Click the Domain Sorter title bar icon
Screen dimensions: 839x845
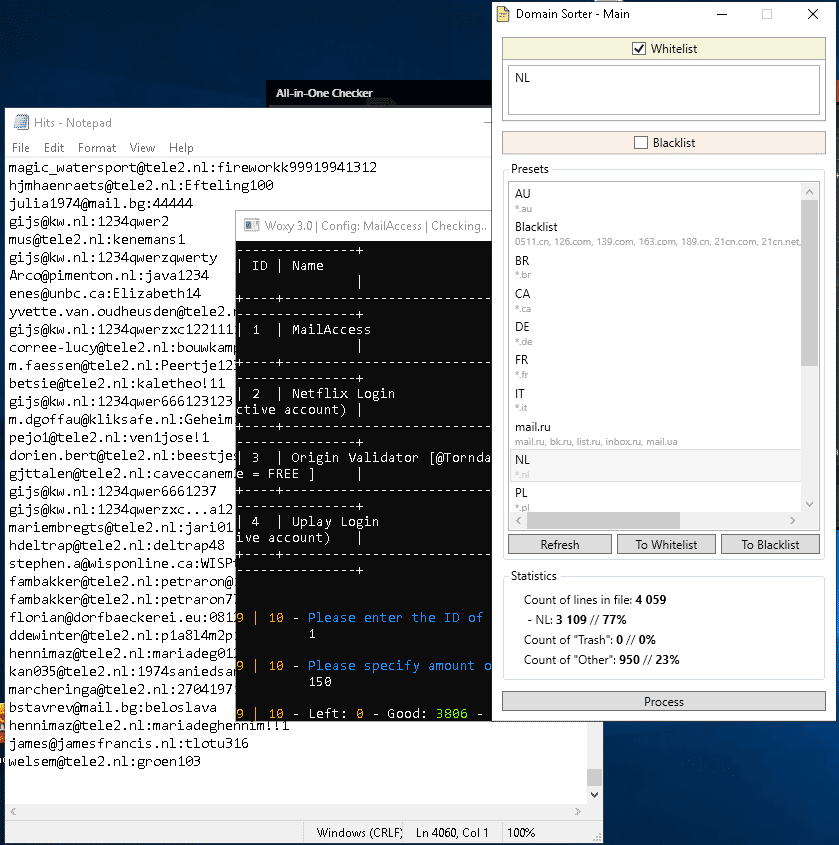(x=504, y=15)
